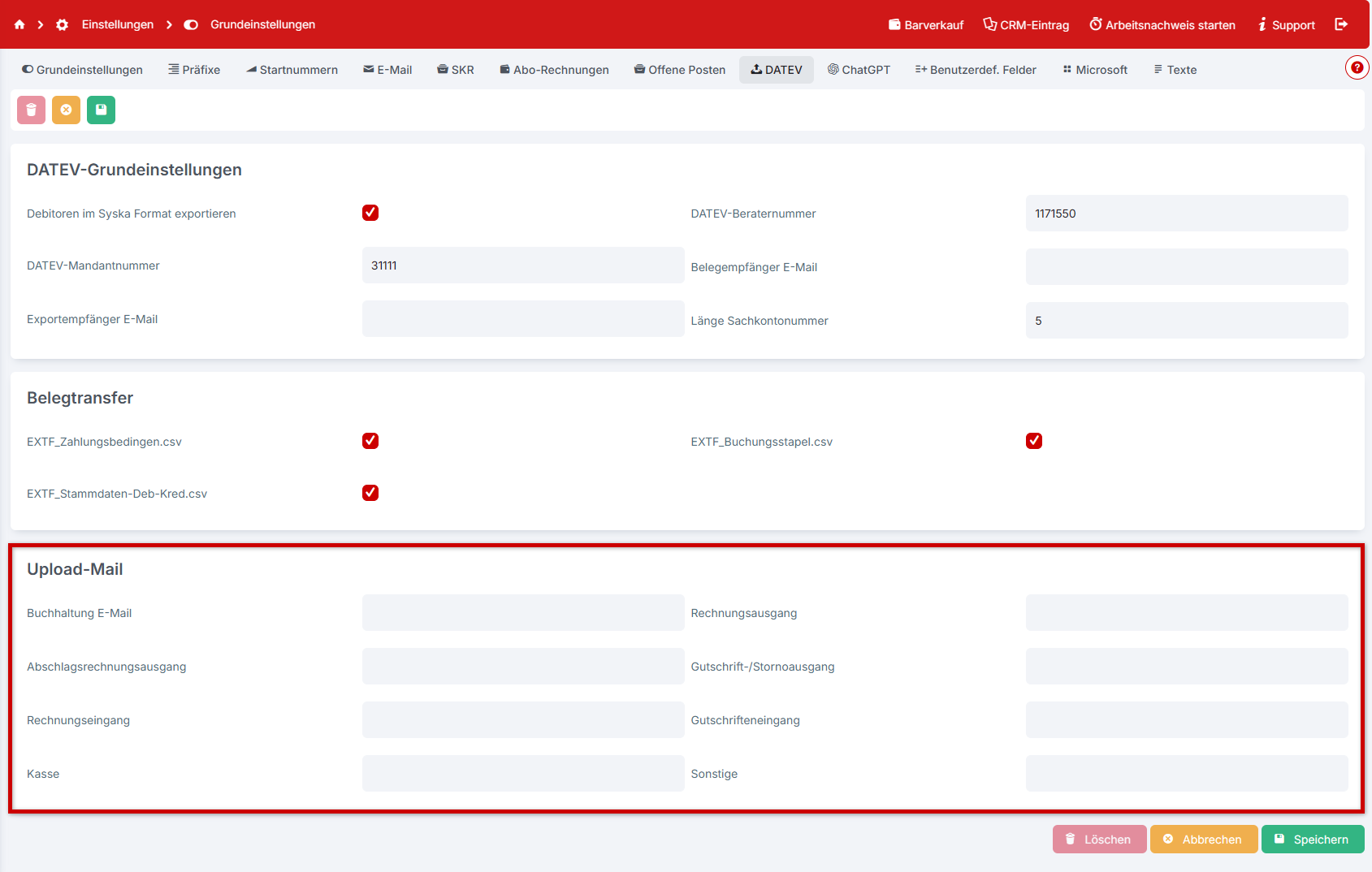The height and width of the screenshot is (872, 1372).
Task: Toggle the EXTF_Stammdaten-Deb-Kred.csv checkbox
Action: (x=370, y=493)
